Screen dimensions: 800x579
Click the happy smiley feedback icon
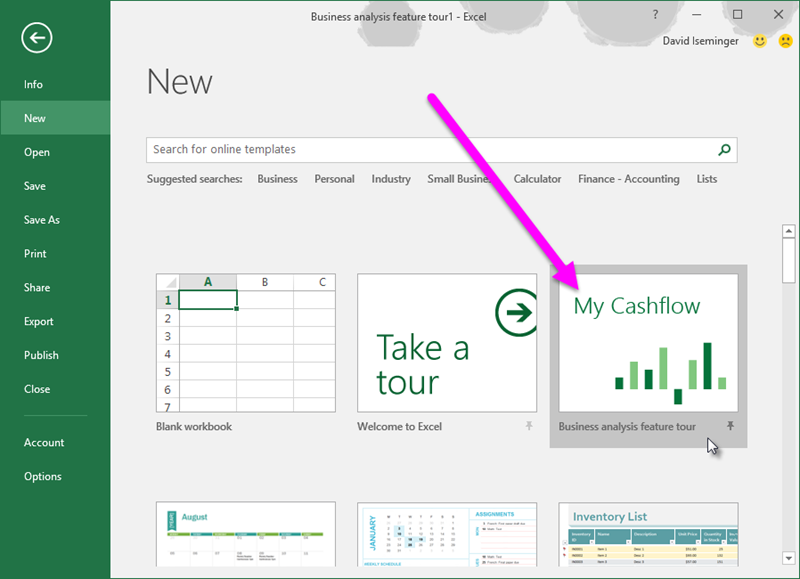click(760, 41)
